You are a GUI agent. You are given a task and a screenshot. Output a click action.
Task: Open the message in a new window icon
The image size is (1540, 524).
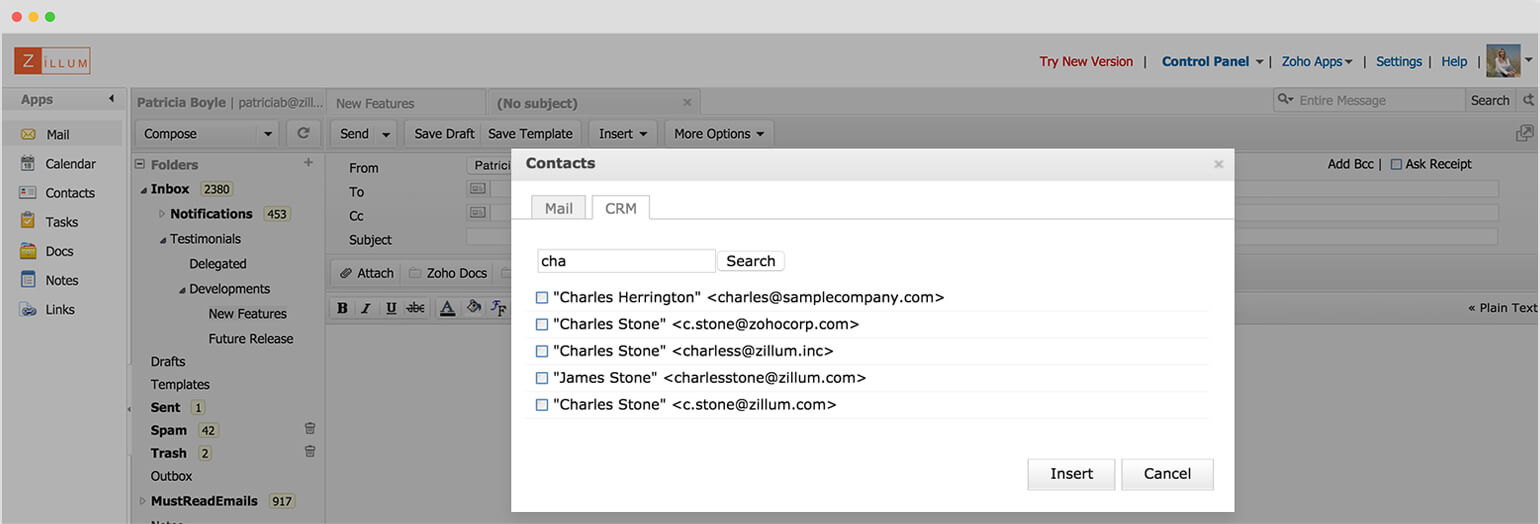(x=1525, y=133)
